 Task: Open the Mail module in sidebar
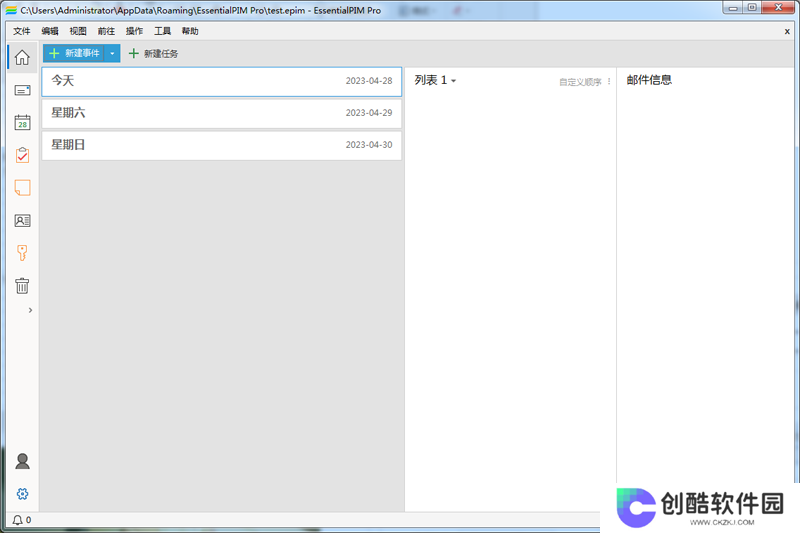pos(22,90)
